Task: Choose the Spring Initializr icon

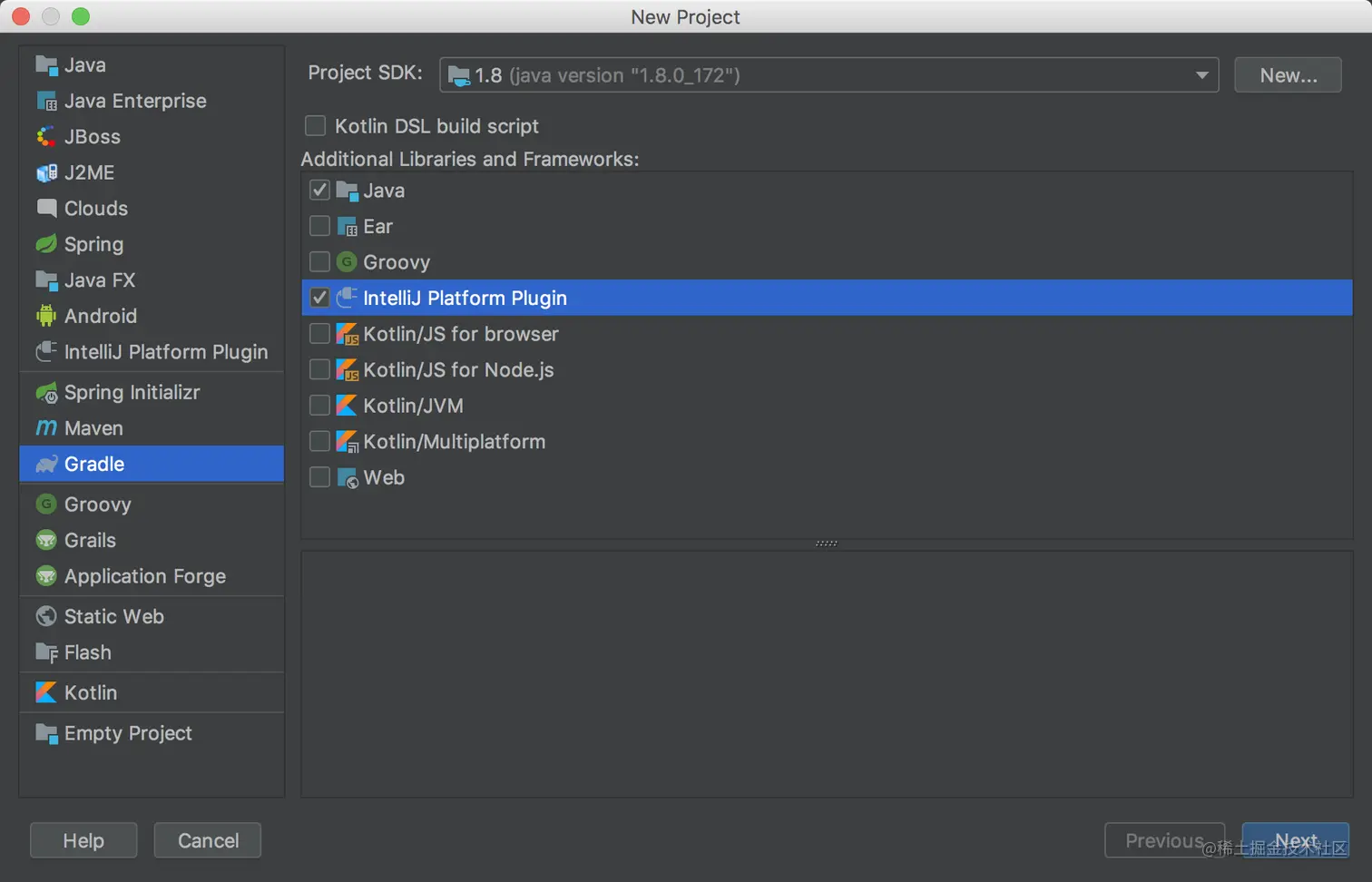Action: coord(46,393)
